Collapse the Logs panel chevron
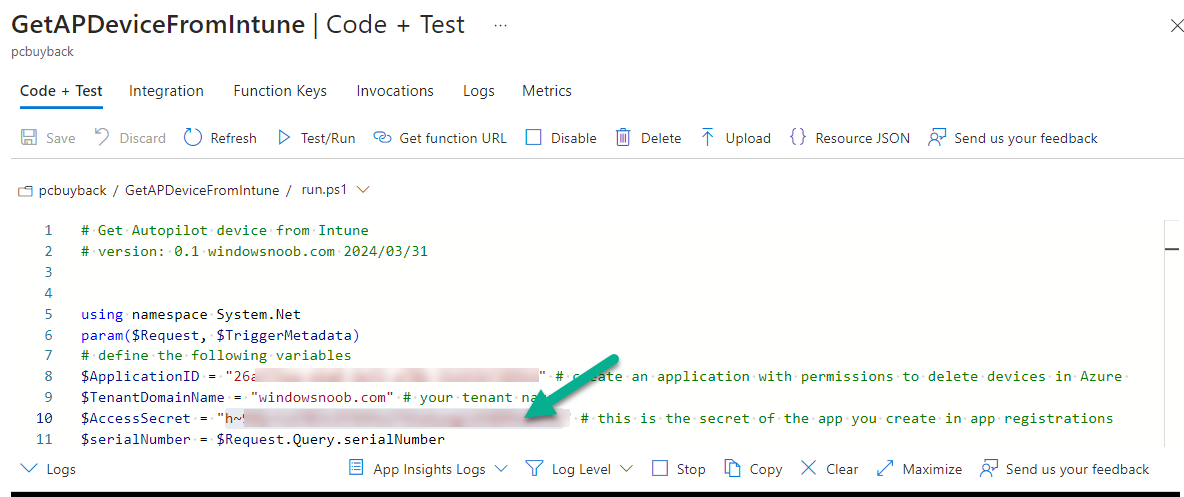 point(29,468)
